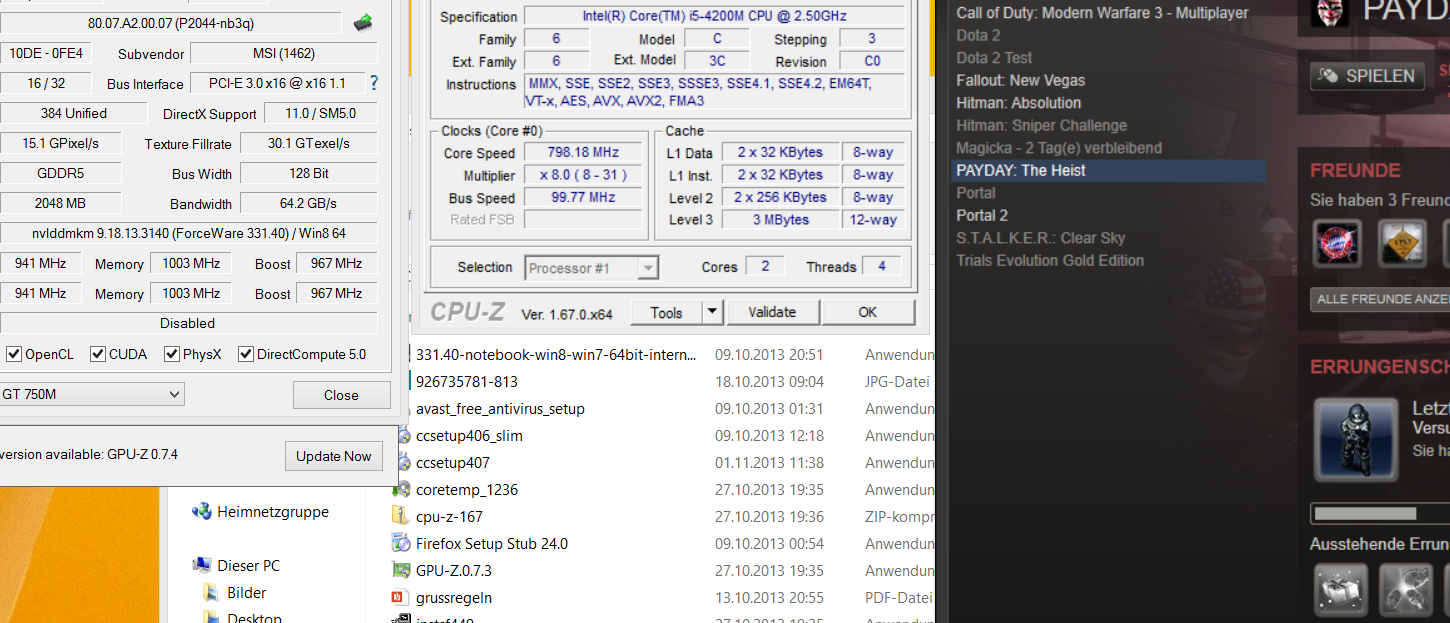Viewport: 1450px width, 623px height.
Task: Open the Bilder folder in the navigation pane
Action: coord(246,592)
